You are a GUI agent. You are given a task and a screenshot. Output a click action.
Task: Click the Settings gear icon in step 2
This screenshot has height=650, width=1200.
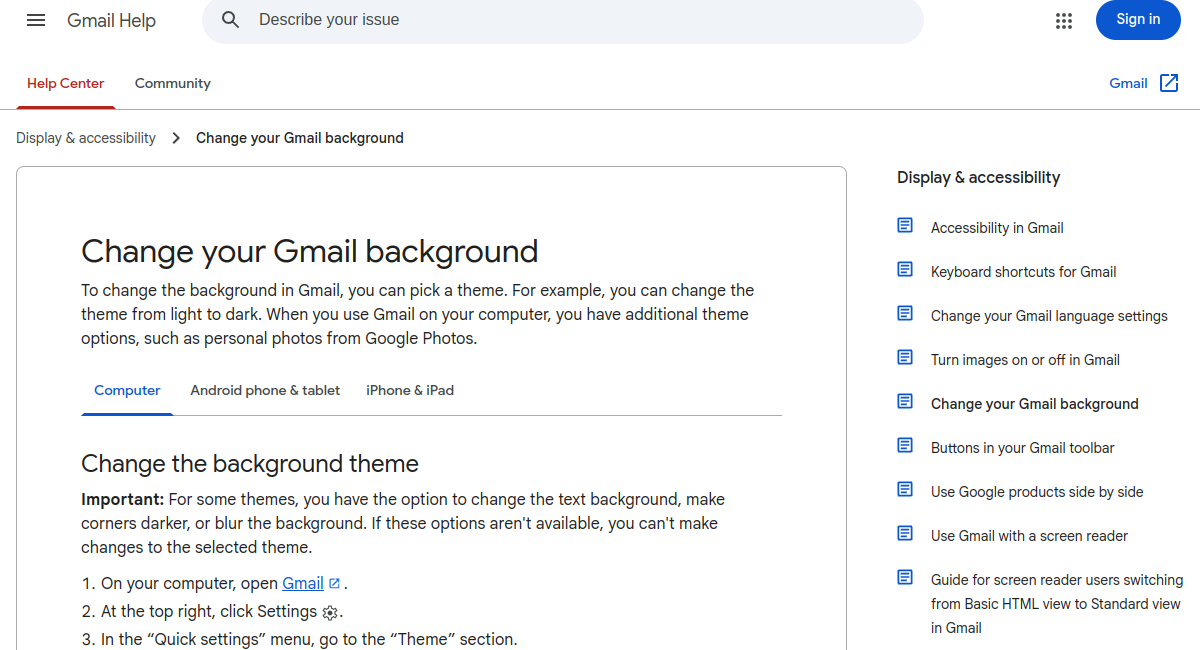coord(330,613)
